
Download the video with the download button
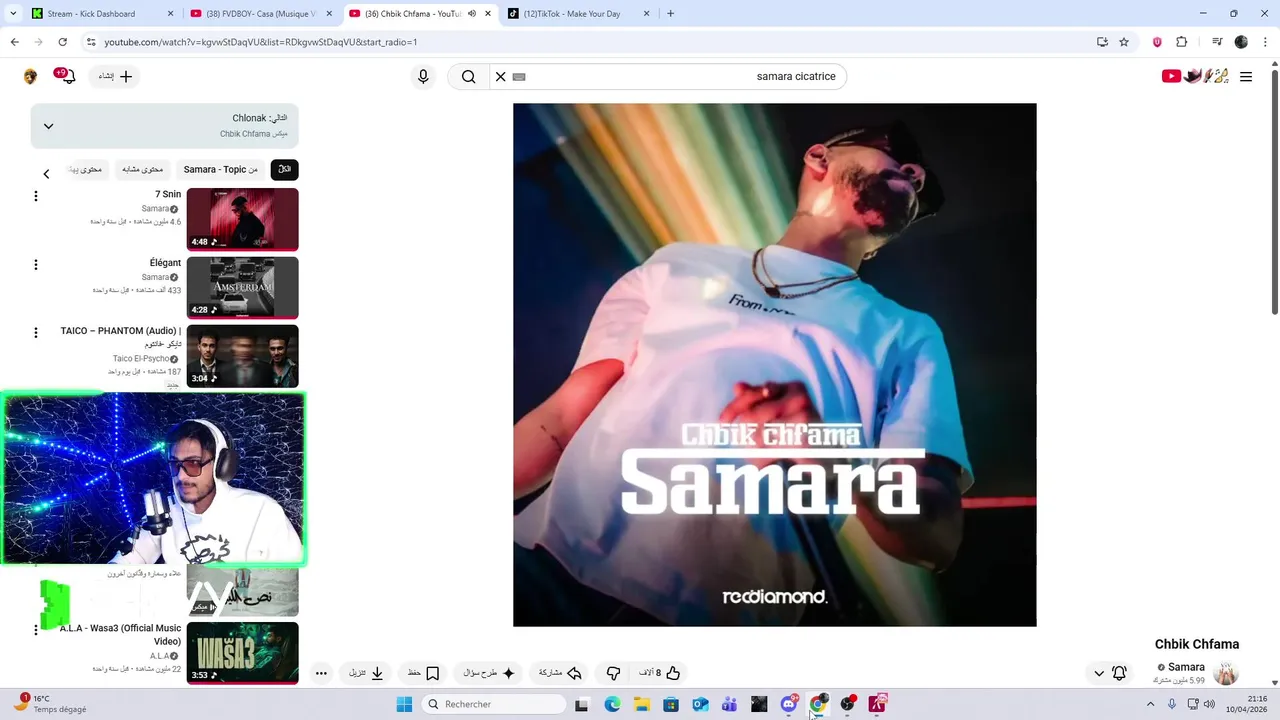(x=366, y=673)
